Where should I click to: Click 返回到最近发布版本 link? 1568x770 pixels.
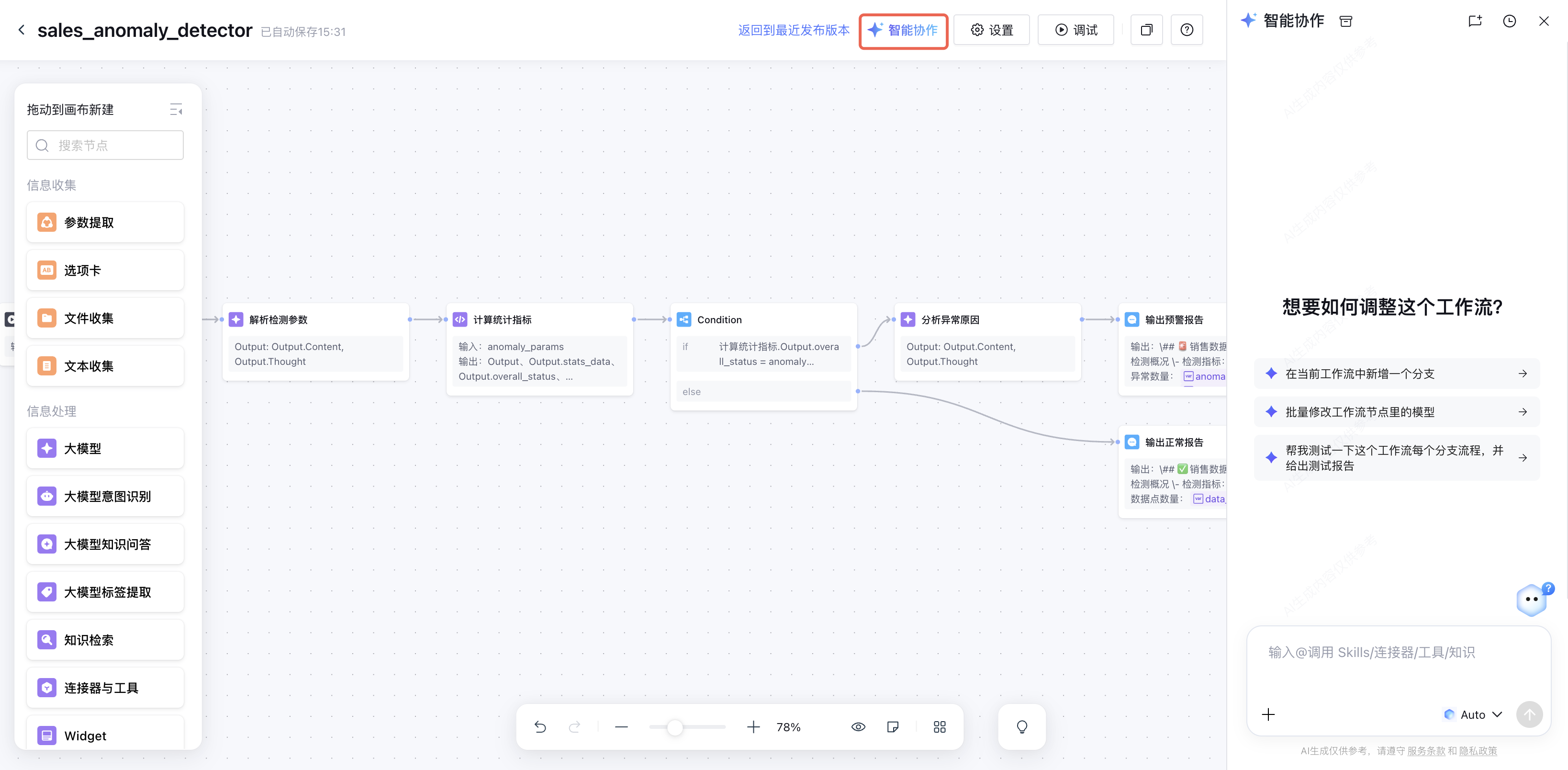(x=793, y=30)
